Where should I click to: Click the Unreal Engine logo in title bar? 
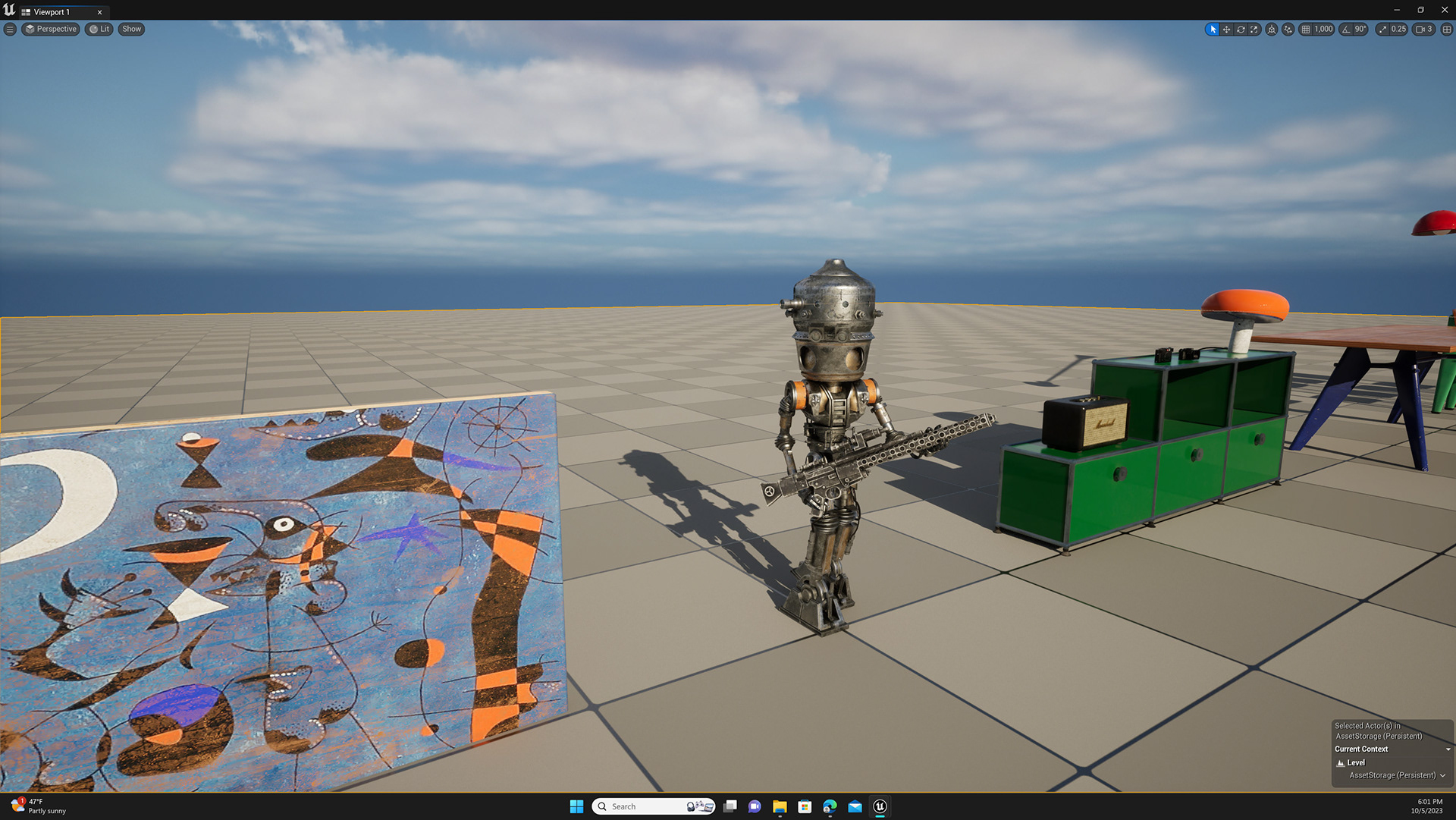tap(9, 10)
